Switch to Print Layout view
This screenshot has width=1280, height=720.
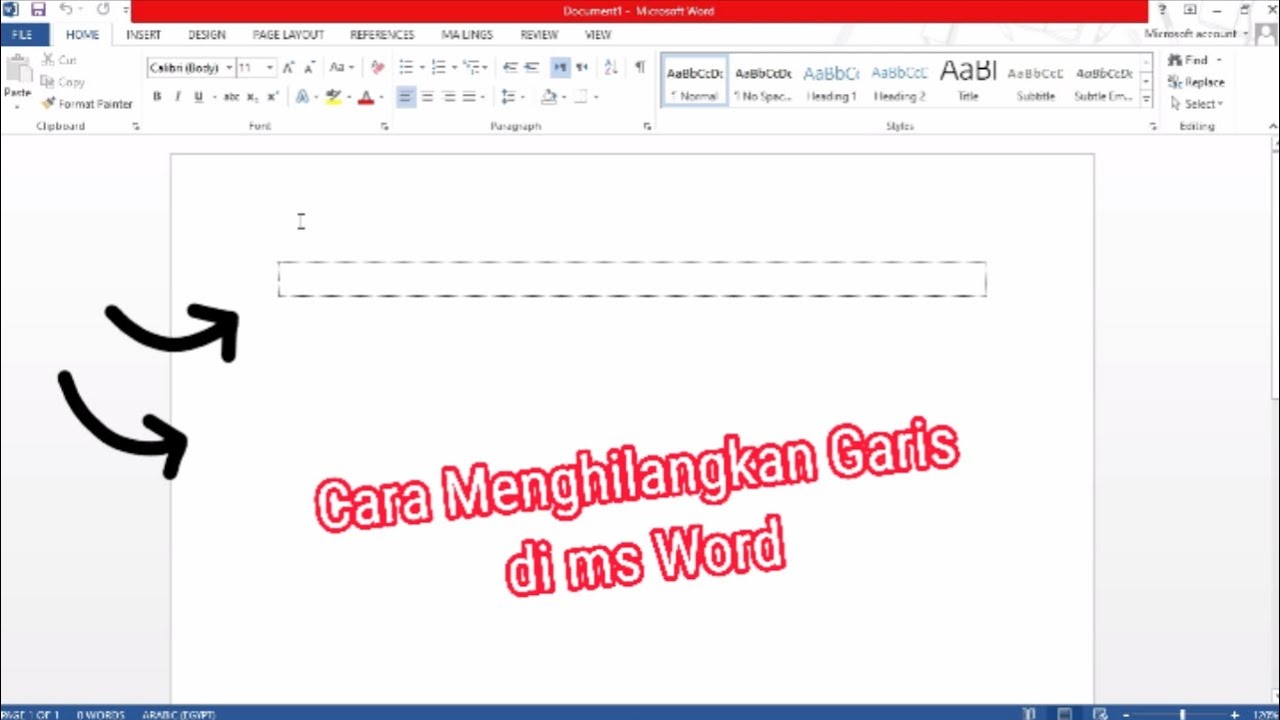1065,714
